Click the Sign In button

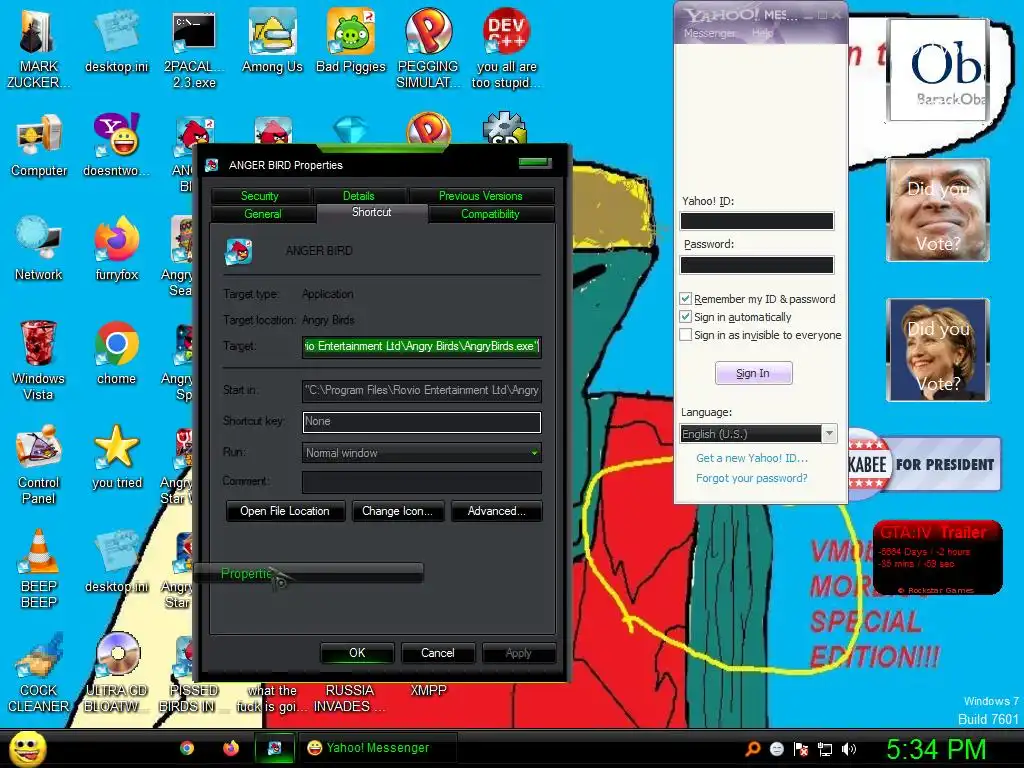pyautogui.click(x=754, y=373)
